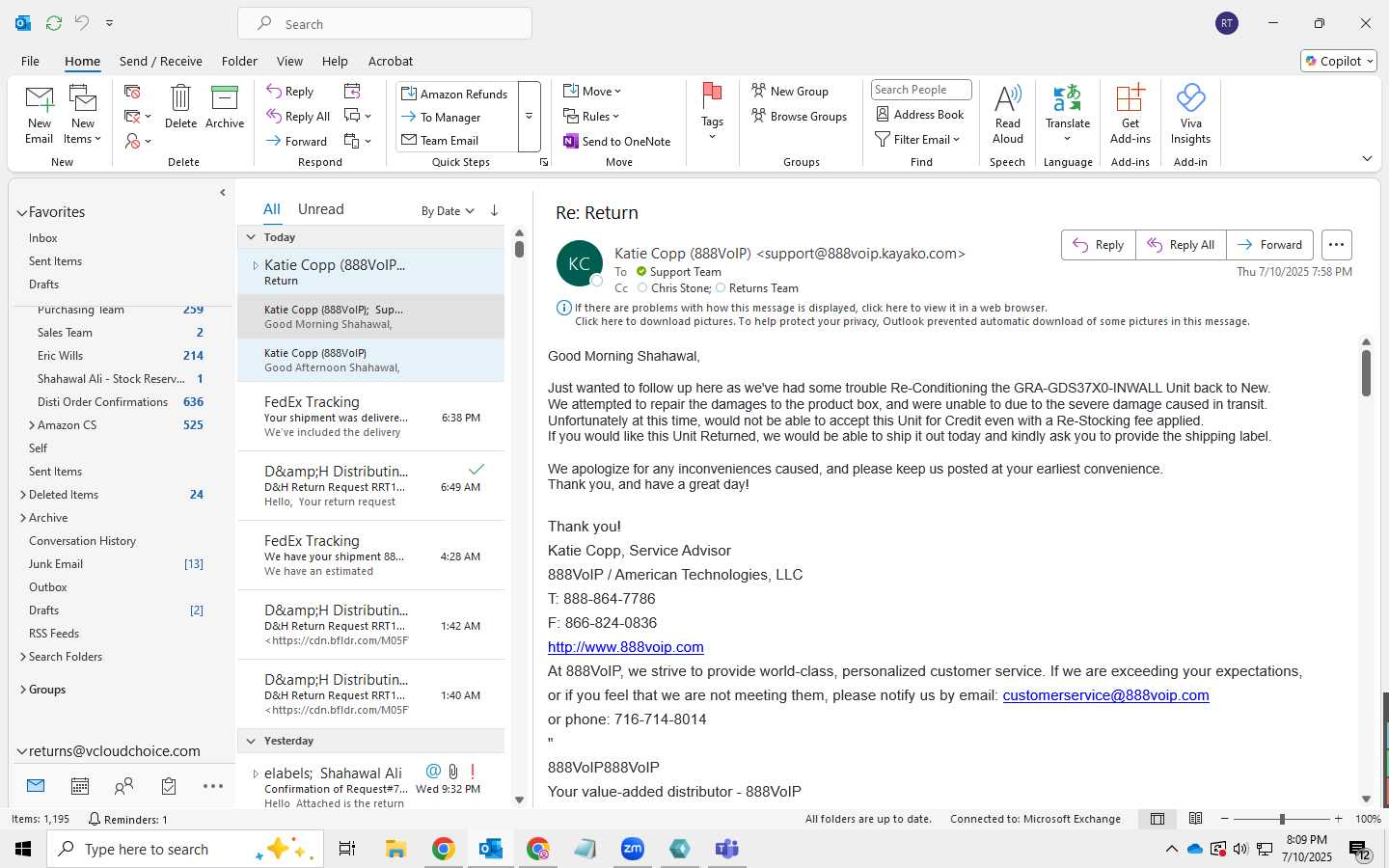Open Zoom from the taskbar
This screenshot has height=868, width=1389.
[633, 849]
